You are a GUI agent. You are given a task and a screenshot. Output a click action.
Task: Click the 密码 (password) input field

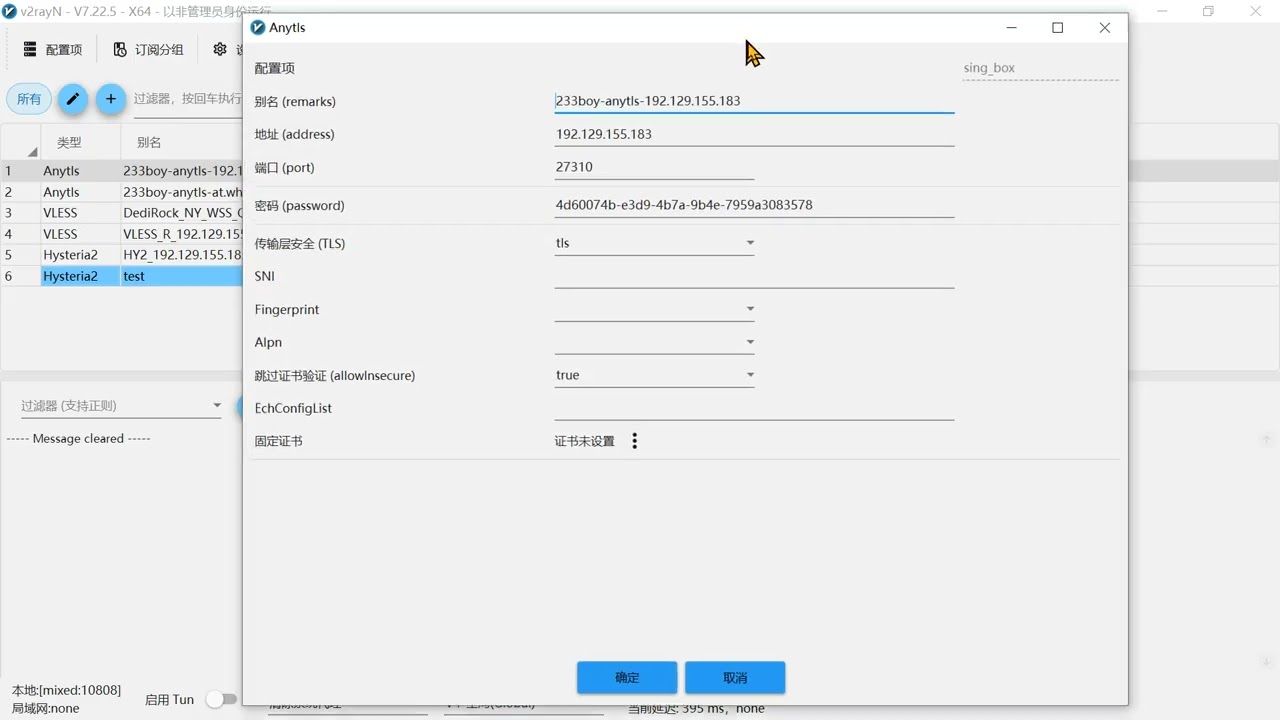[754, 205]
